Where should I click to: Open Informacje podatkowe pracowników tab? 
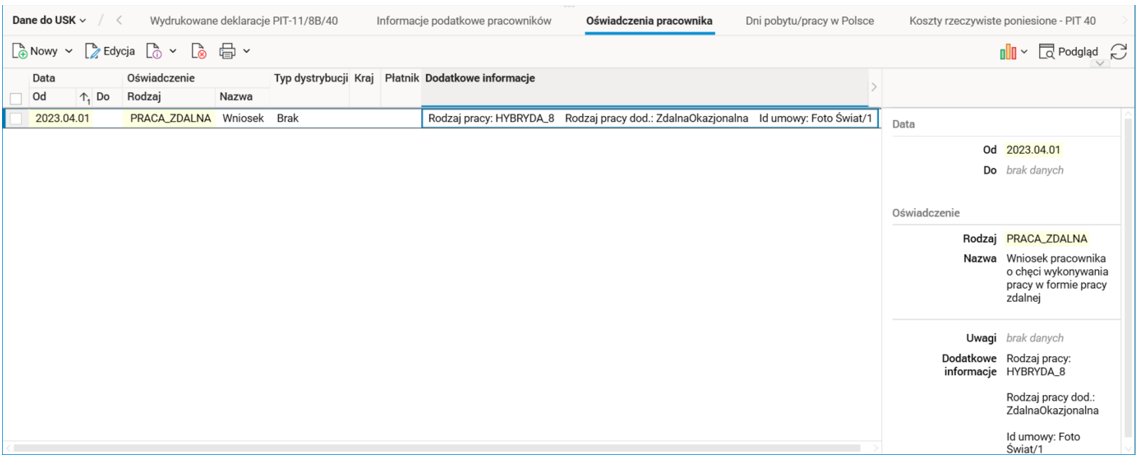464,20
